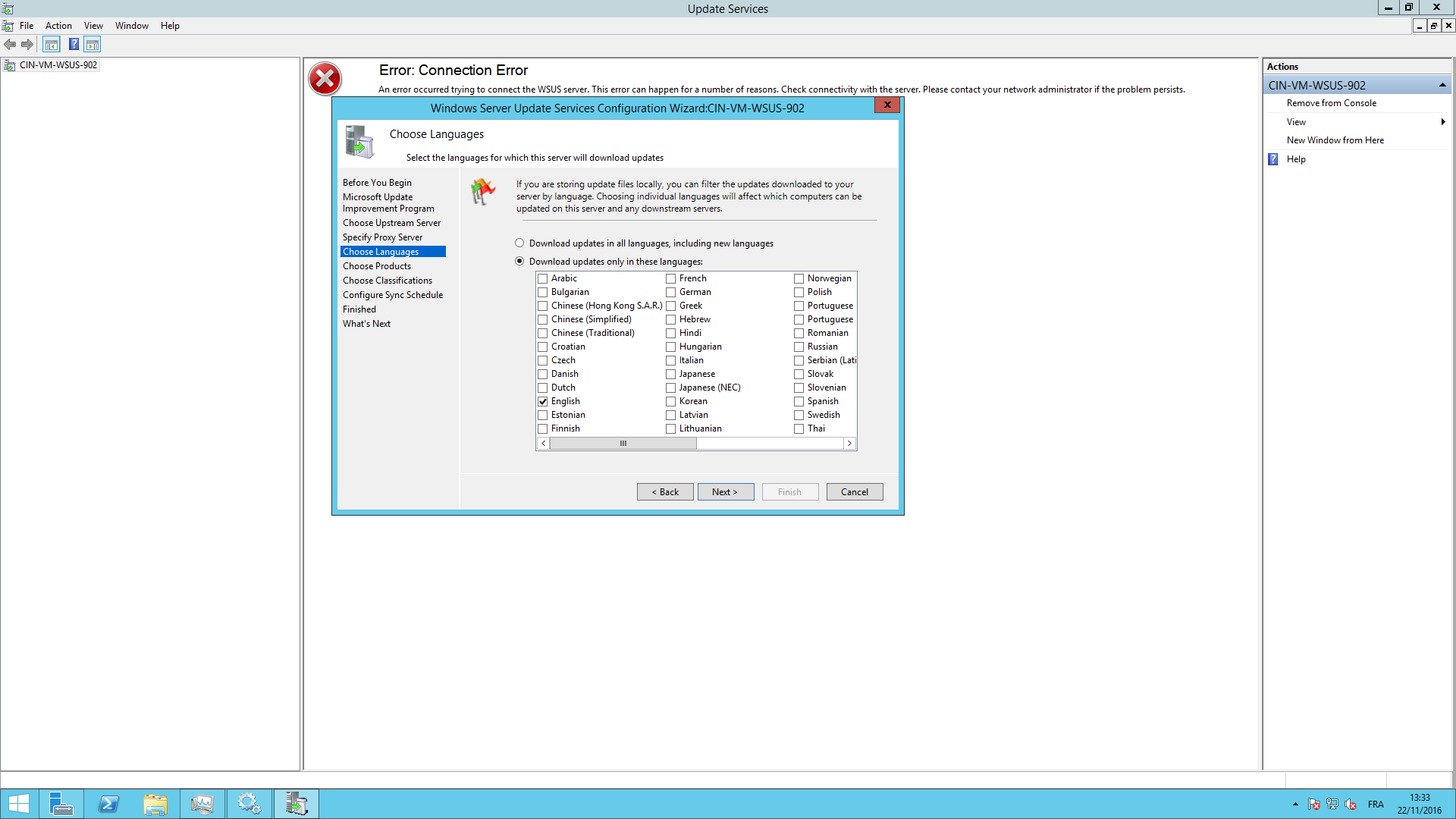Image resolution: width=1456 pixels, height=819 pixels.
Task: Check the Chinese (Simplified) checkbox
Action: (543, 320)
